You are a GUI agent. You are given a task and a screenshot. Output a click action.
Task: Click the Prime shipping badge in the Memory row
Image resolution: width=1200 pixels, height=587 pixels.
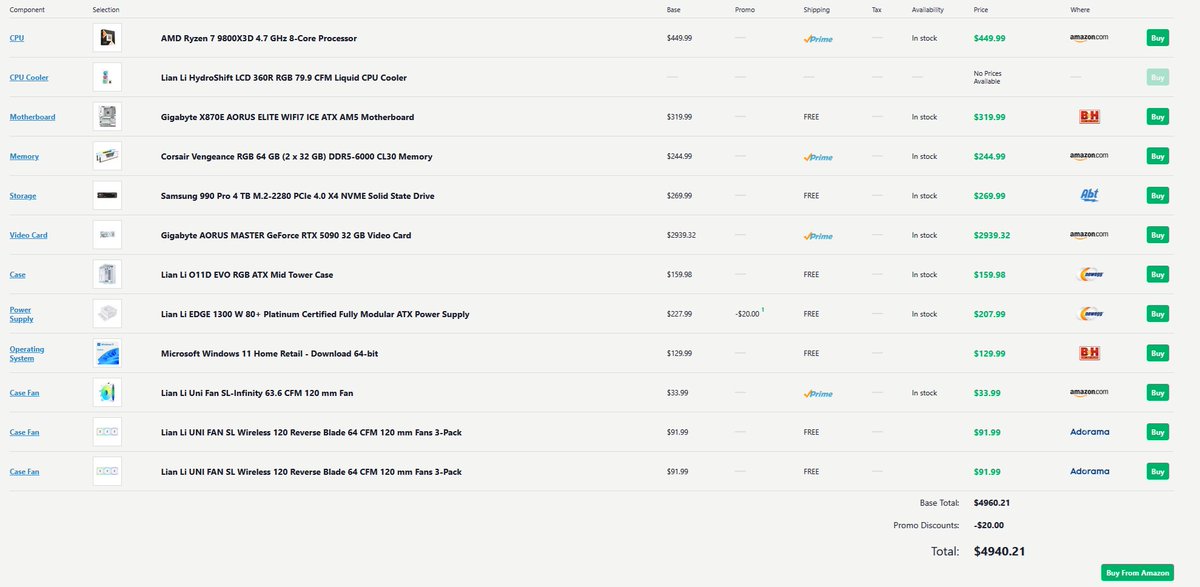click(818, 157)
